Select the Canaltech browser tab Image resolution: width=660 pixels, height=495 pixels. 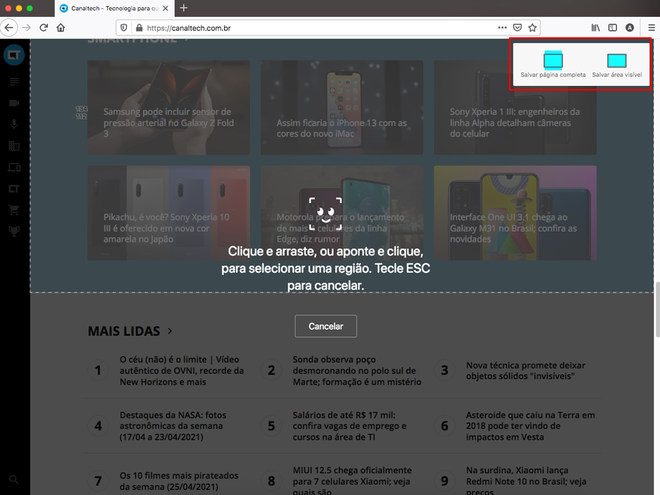tap(114, 8)
